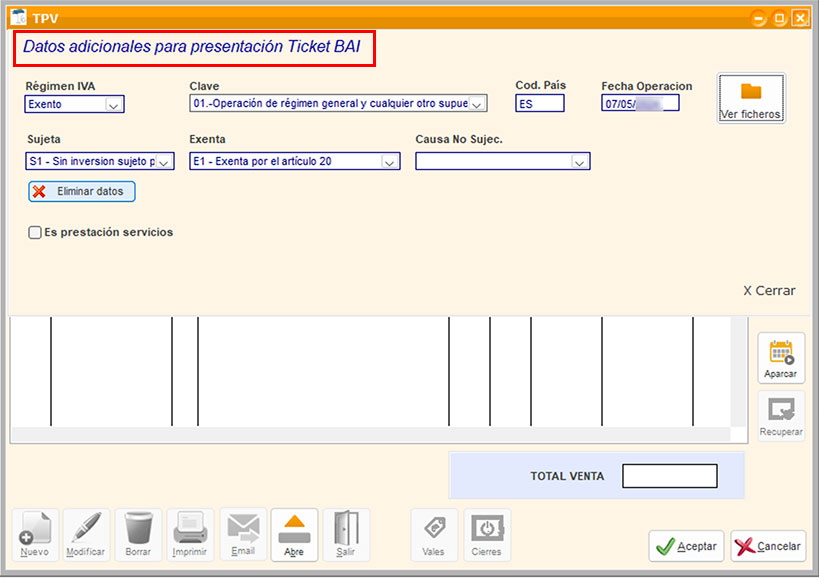The image size is (819, 579).
Task: Click the Email envelope icon
Action: click(243, 534)
